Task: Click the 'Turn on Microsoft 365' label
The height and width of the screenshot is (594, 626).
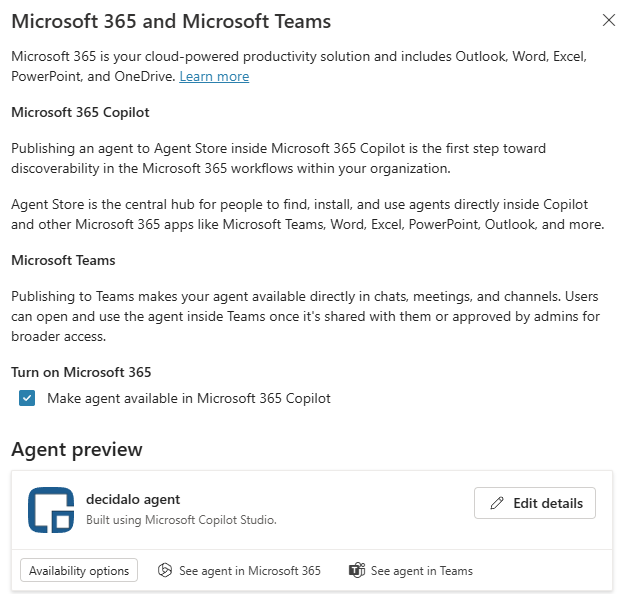Action: click(81, 372)
